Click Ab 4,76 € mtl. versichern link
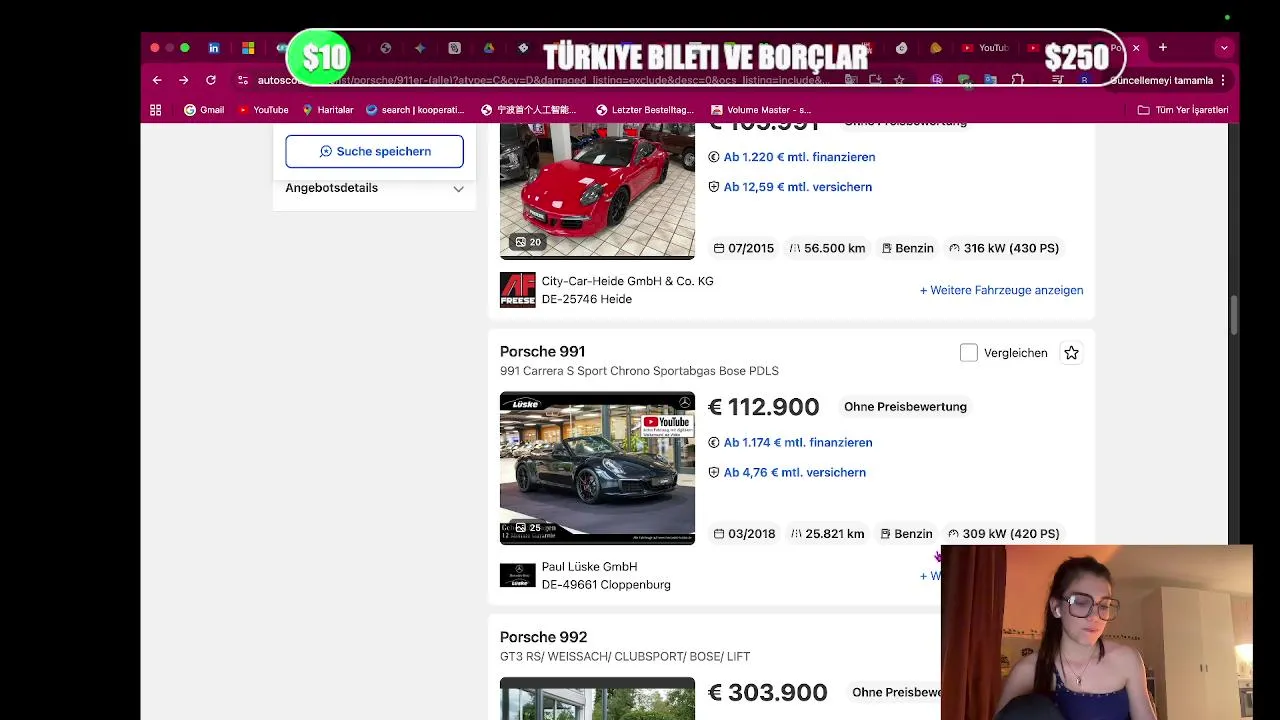This screenshot has width=1280, height=720. pyautogui.click(x=794, y=472)
